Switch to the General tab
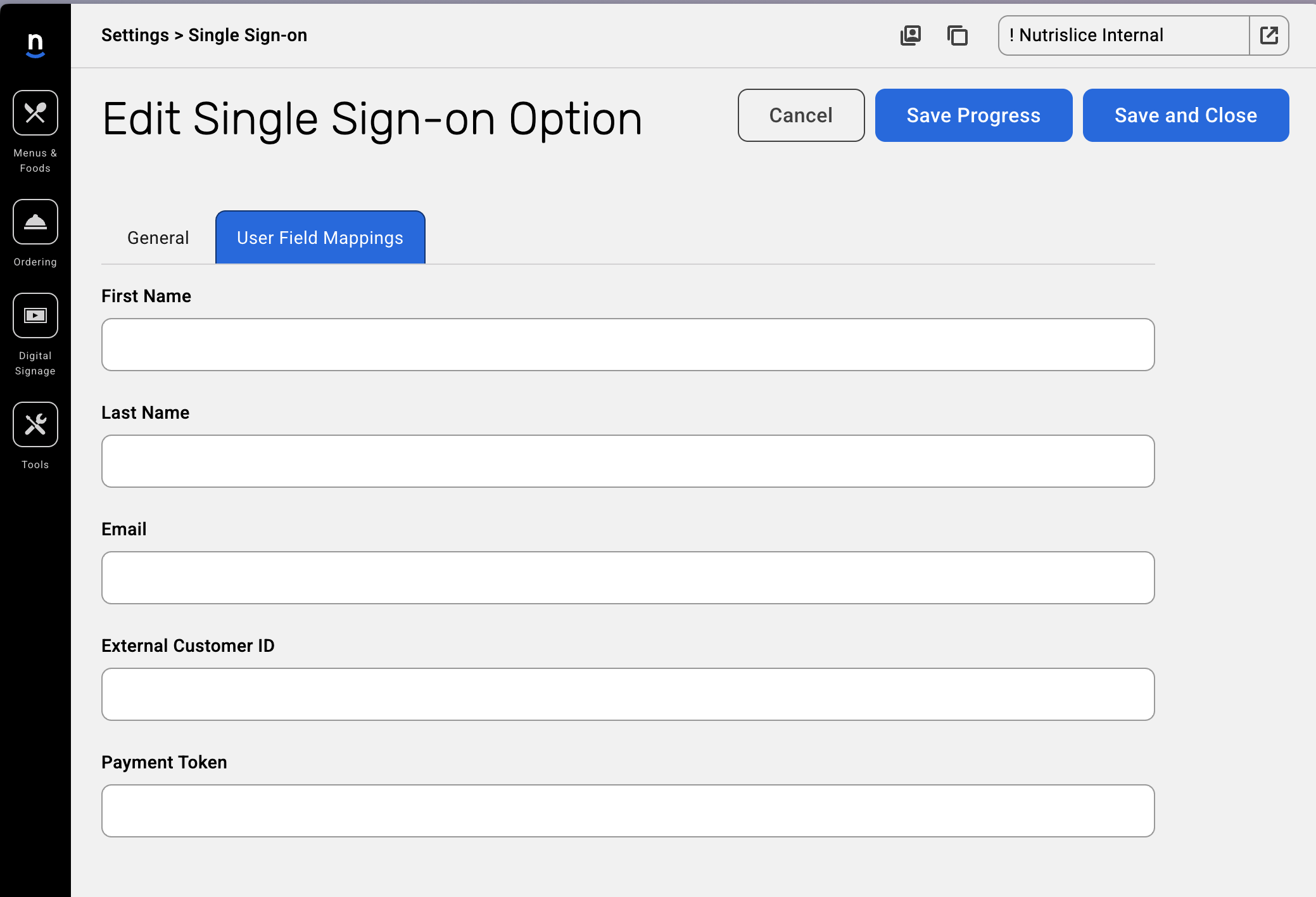This screenshot has height=897, width=1316. pyautogui.click(x=158, y=238)
